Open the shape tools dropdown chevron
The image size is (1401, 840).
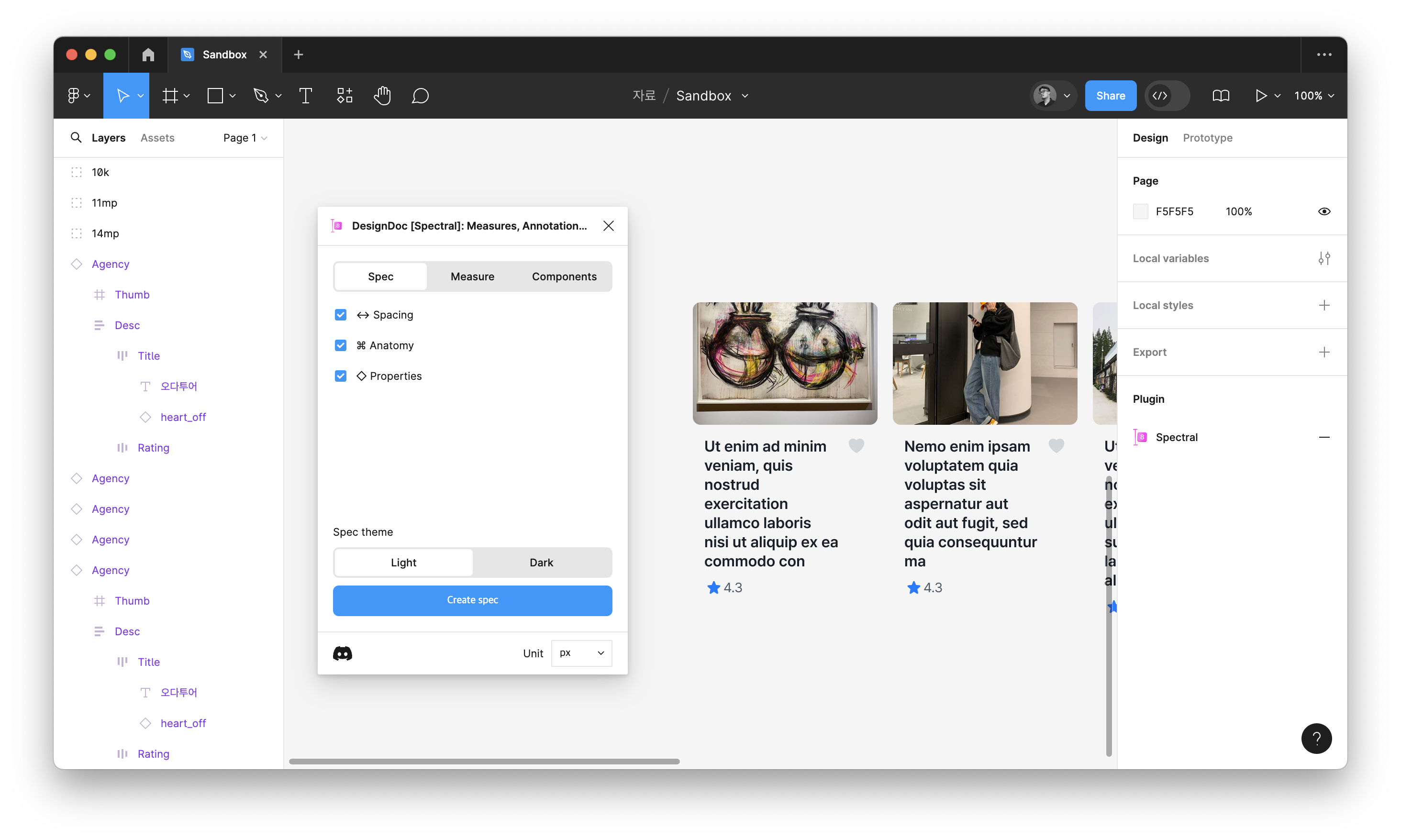[232, 96]
